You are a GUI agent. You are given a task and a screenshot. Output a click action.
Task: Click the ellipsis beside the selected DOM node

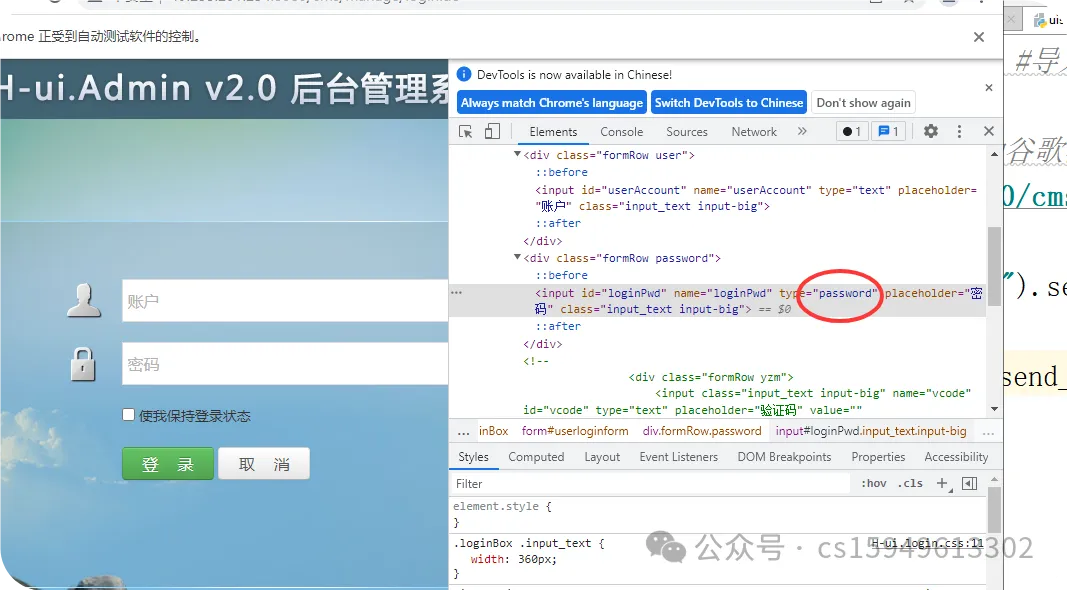tap(457, 293)
